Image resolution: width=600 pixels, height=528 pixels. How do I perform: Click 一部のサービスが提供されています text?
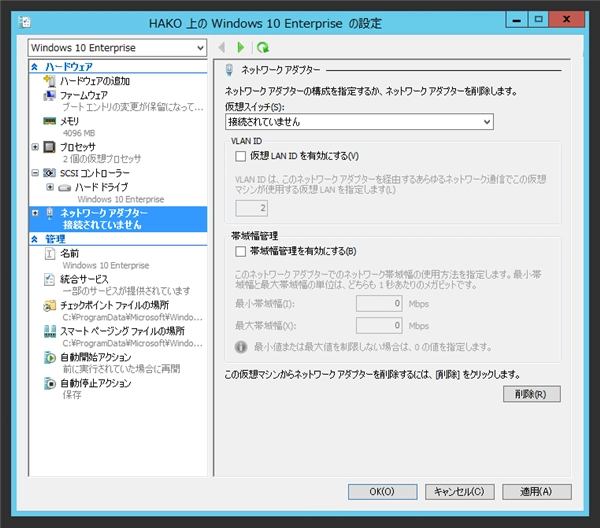[x=126, y=291]
